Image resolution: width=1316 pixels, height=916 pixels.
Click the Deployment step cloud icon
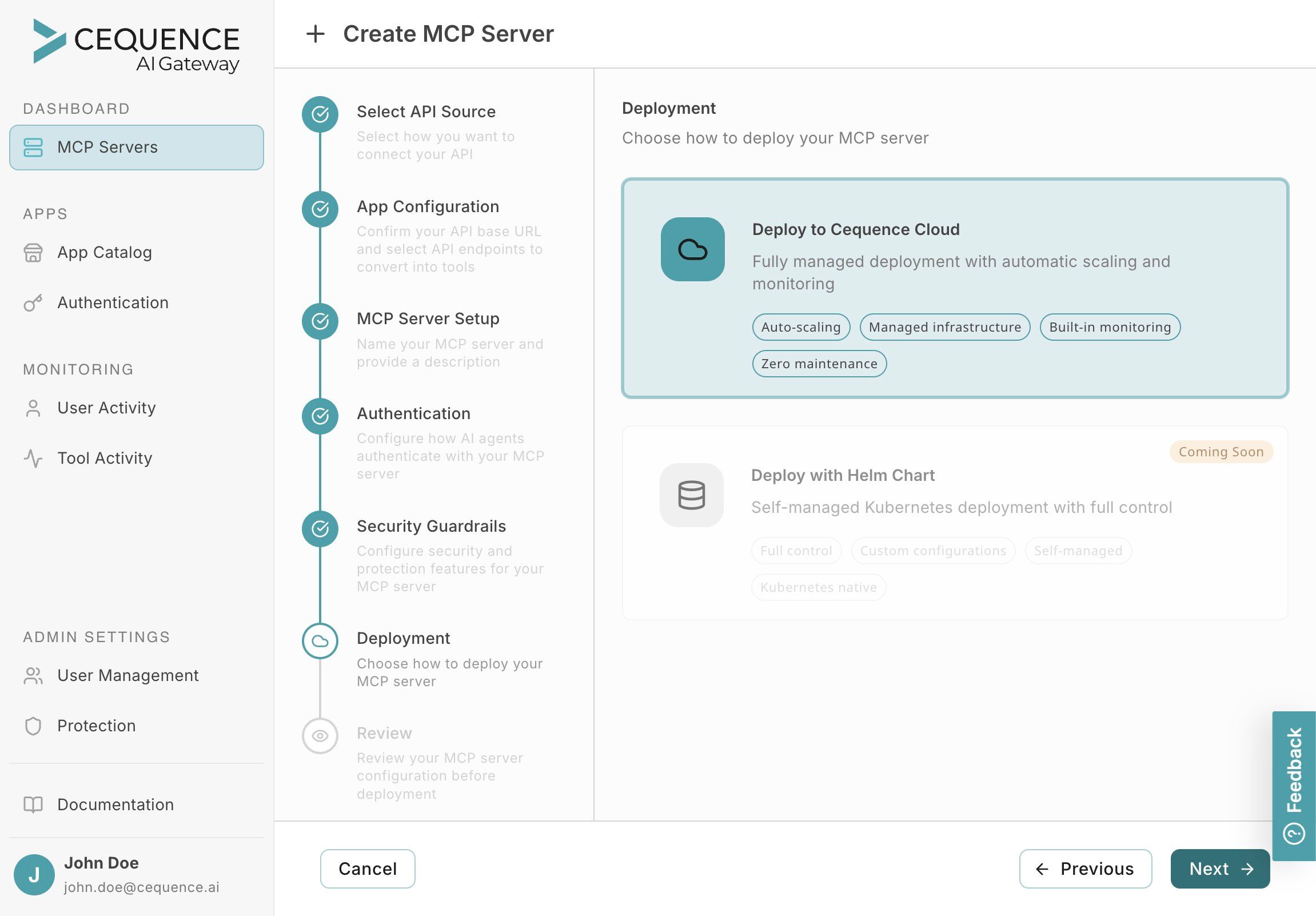pyautogui.click(x=320, y=641)
